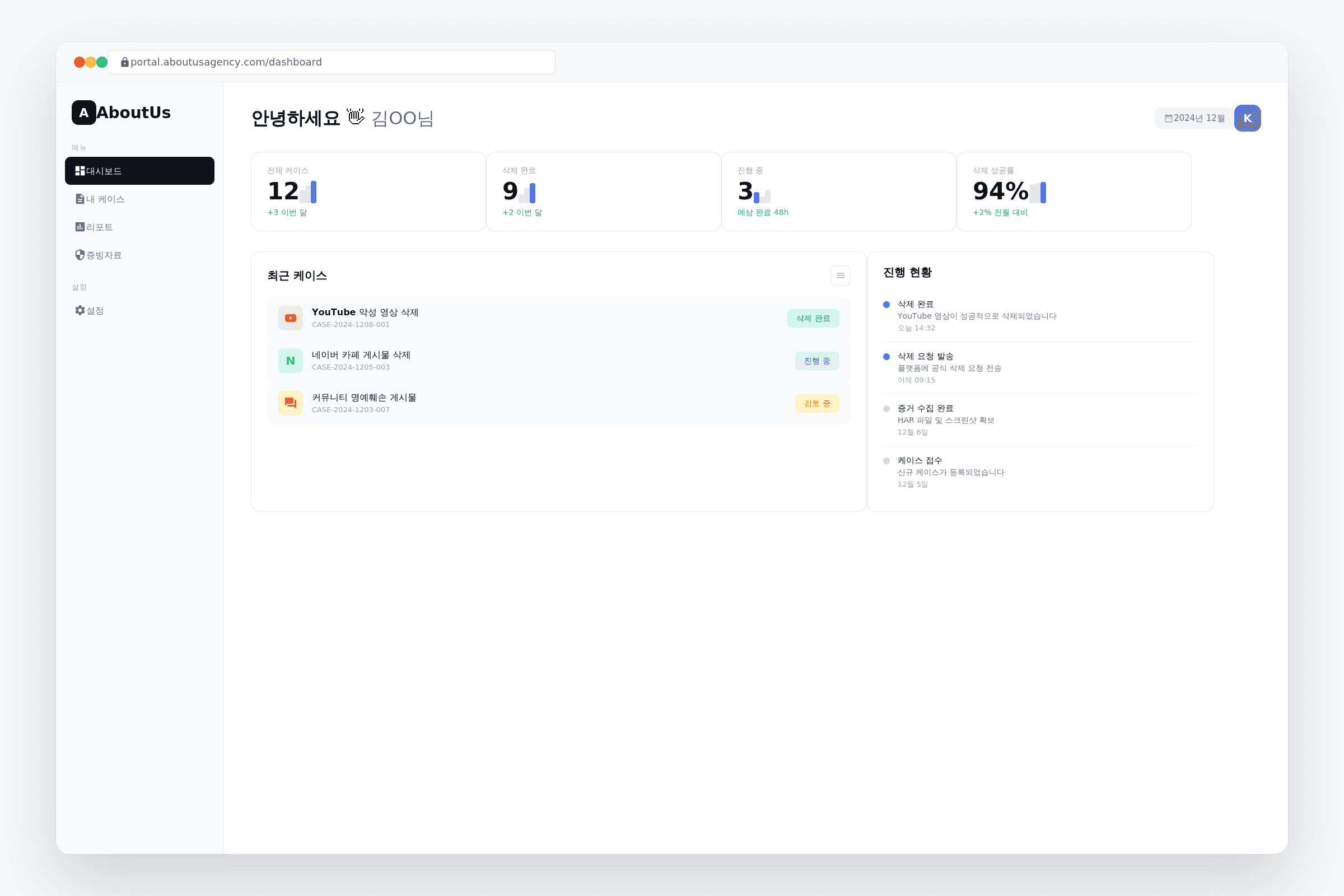The image size is (1344, 896).
Task: Click the community chat bubble icon
Action: tap(290, 403)
